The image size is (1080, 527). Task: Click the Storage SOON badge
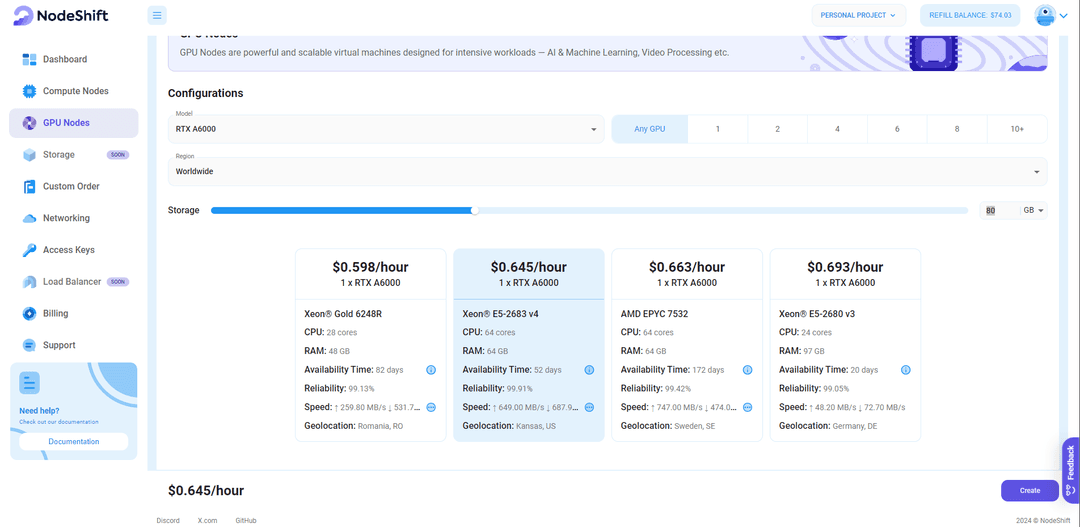[x=118, y=155]
